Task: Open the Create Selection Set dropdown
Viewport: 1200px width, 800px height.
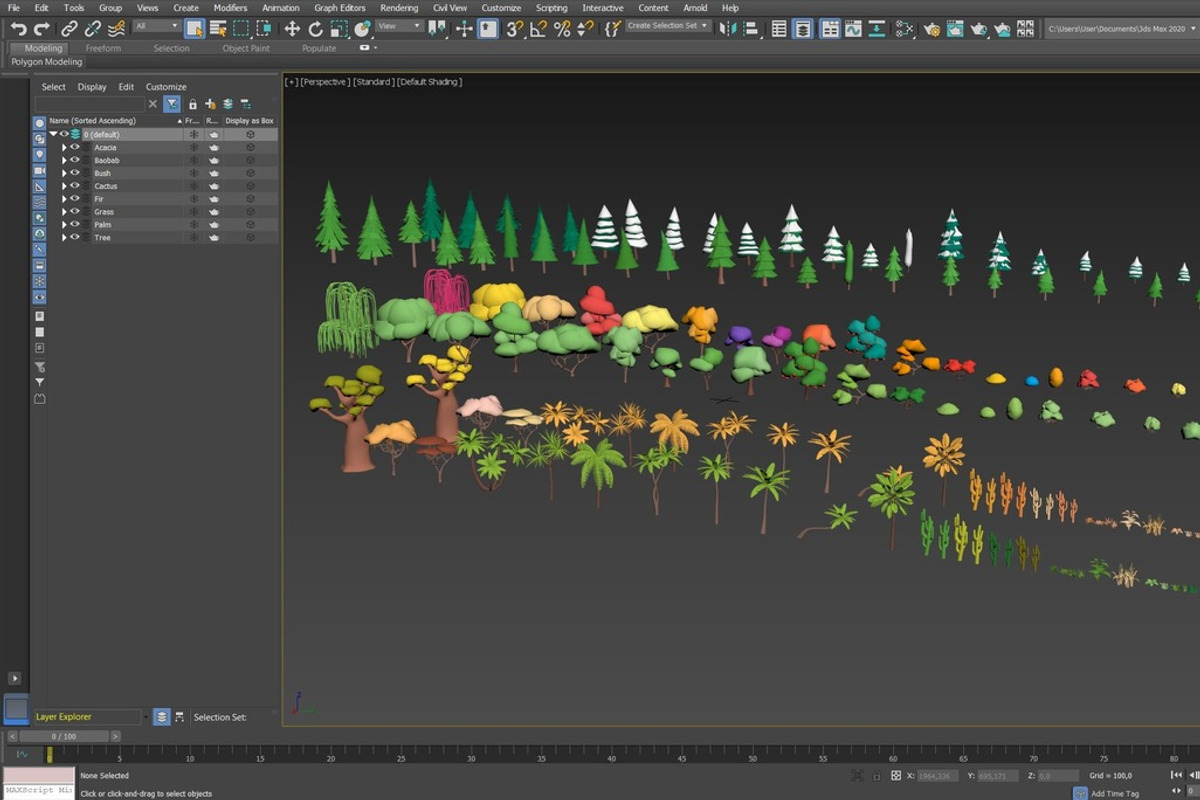Action: pyautogui.click(x=667, y=26)
